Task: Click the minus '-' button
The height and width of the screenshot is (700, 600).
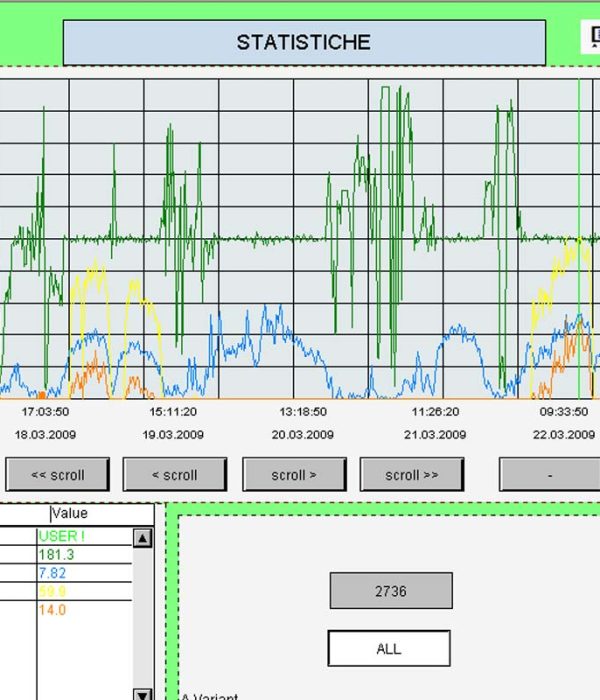Action: (x=550, y=475)
